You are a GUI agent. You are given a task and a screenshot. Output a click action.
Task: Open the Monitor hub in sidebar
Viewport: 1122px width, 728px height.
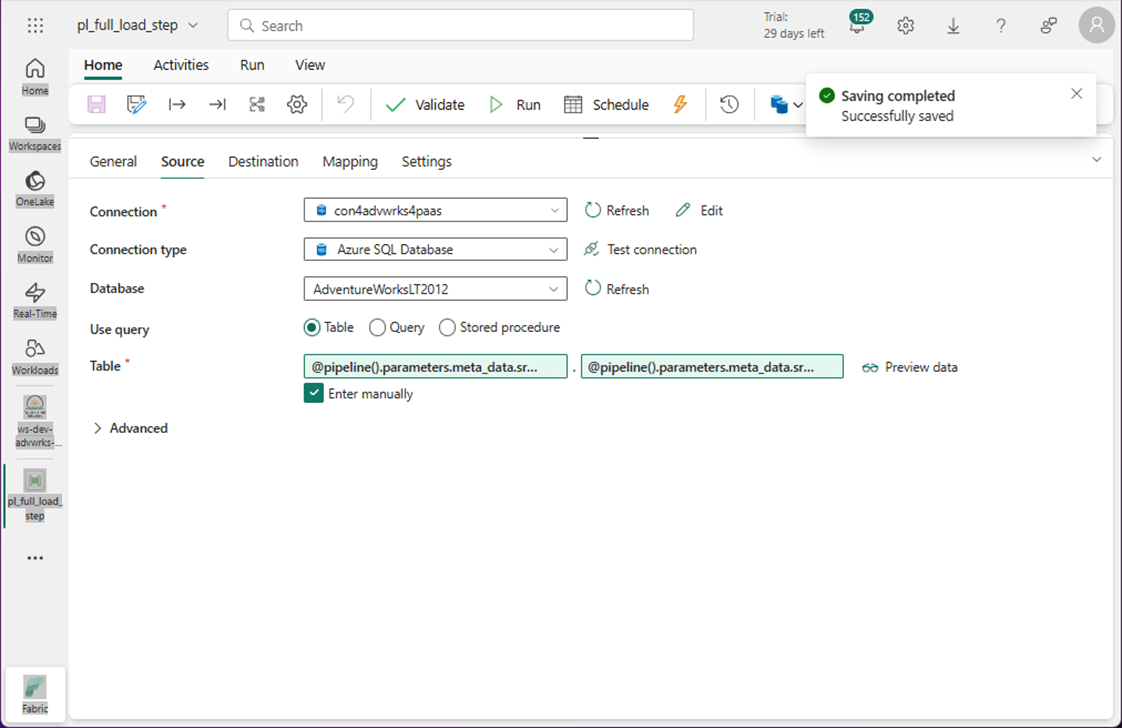coord(35,243)
